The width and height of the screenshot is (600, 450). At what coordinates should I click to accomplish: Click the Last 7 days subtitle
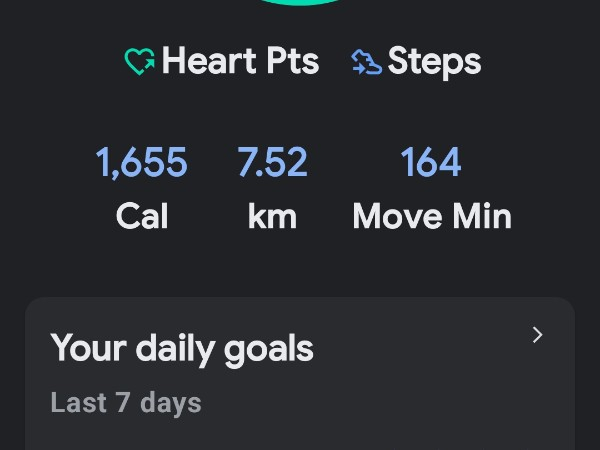pyautogui.click(x=126, y=403)
